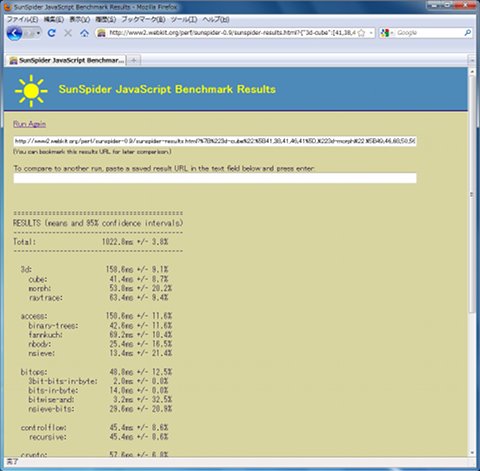Go to the Home page icon
480x471 pixels.
pyautogui.click(x=84, y=33)
